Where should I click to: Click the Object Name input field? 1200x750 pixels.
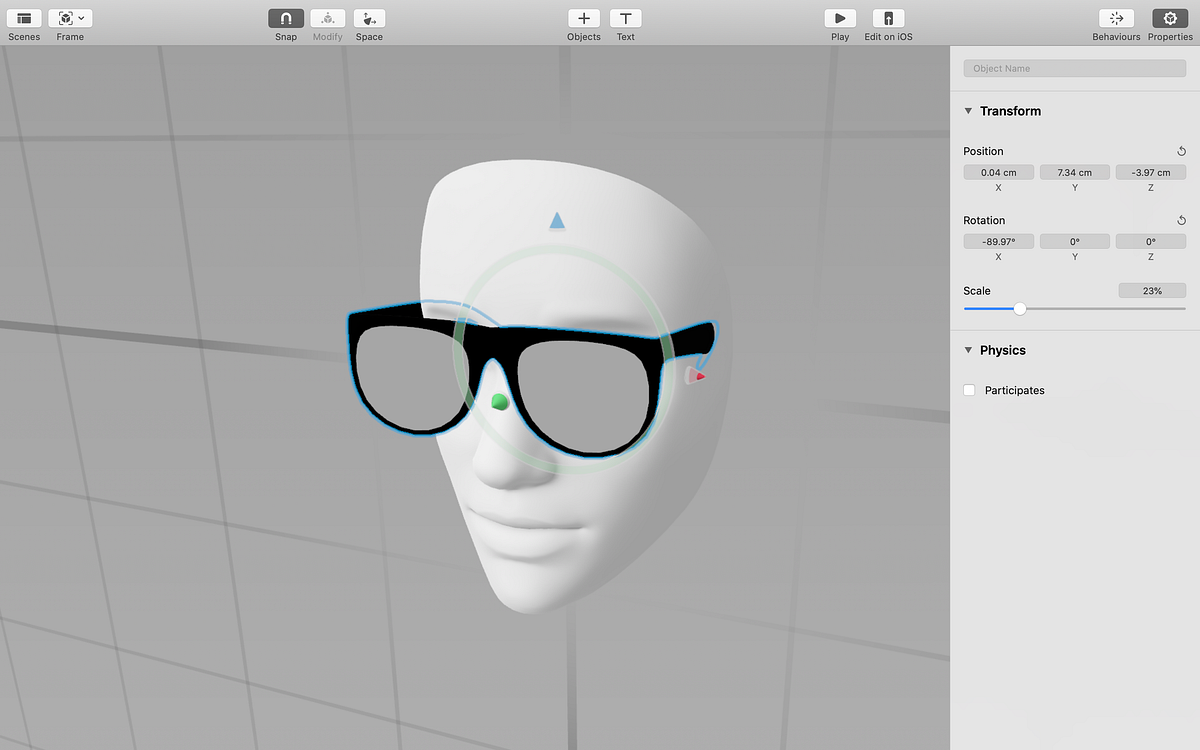coord(1074,68)
